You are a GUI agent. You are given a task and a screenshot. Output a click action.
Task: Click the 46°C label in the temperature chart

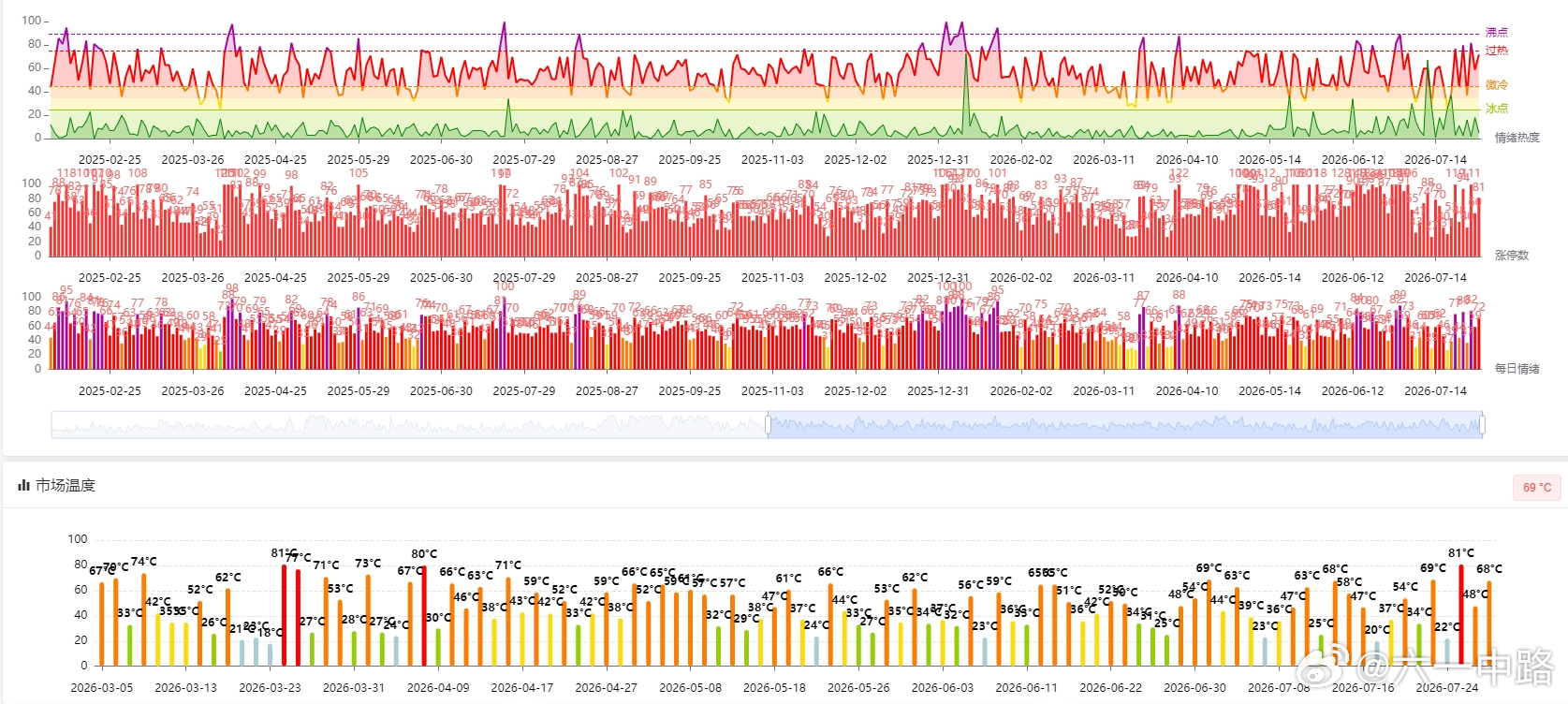coord(466,596)
